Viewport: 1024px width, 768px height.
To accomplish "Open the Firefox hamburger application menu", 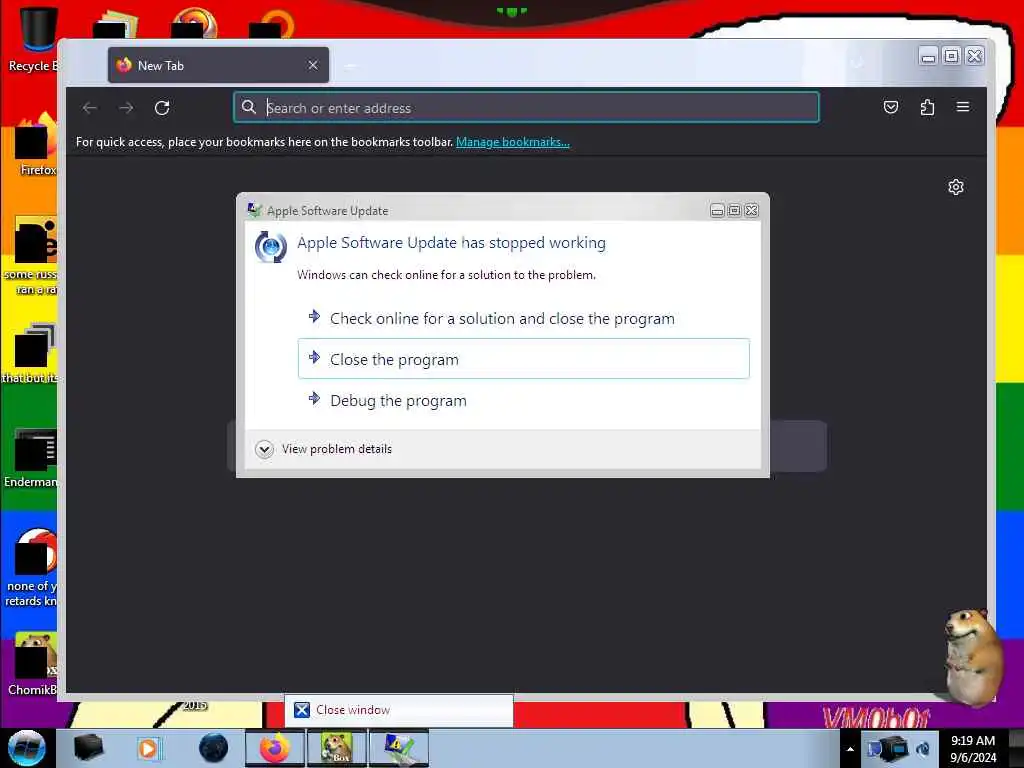I will click(x=963, y=106).
